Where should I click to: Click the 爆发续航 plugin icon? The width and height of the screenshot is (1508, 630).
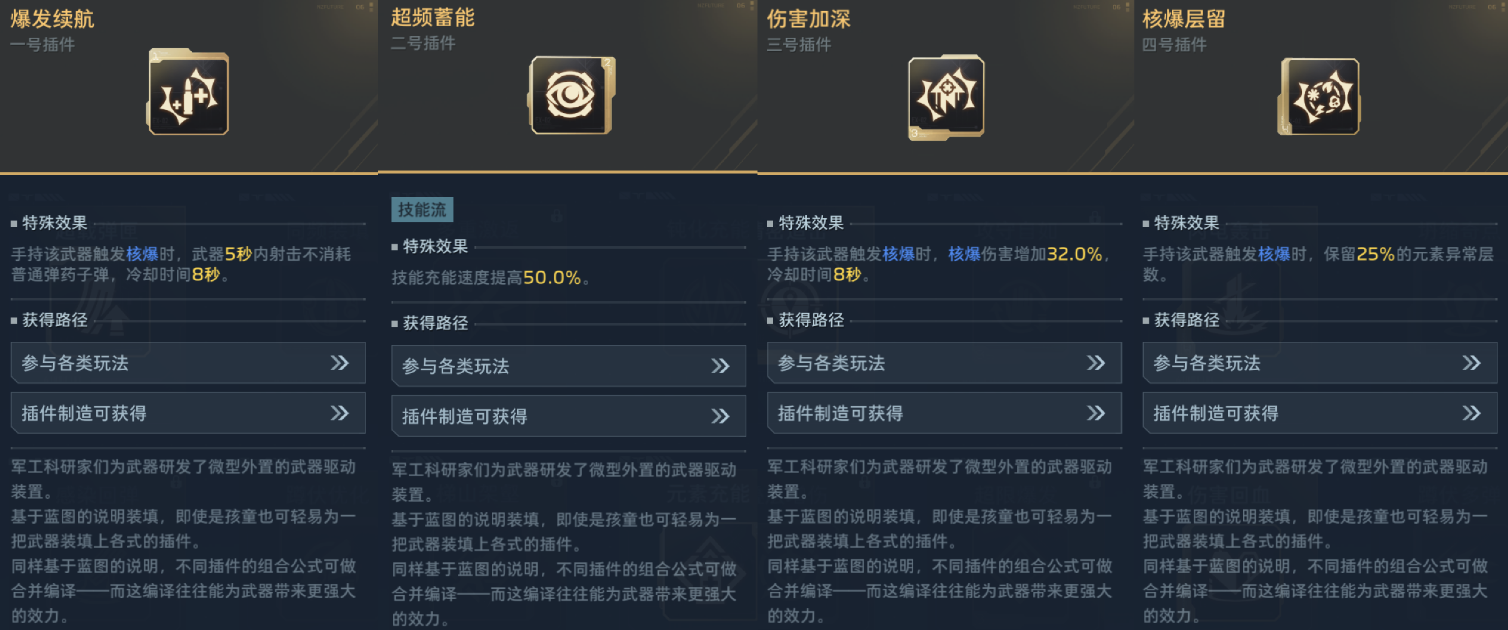click(x=189, y=94)
